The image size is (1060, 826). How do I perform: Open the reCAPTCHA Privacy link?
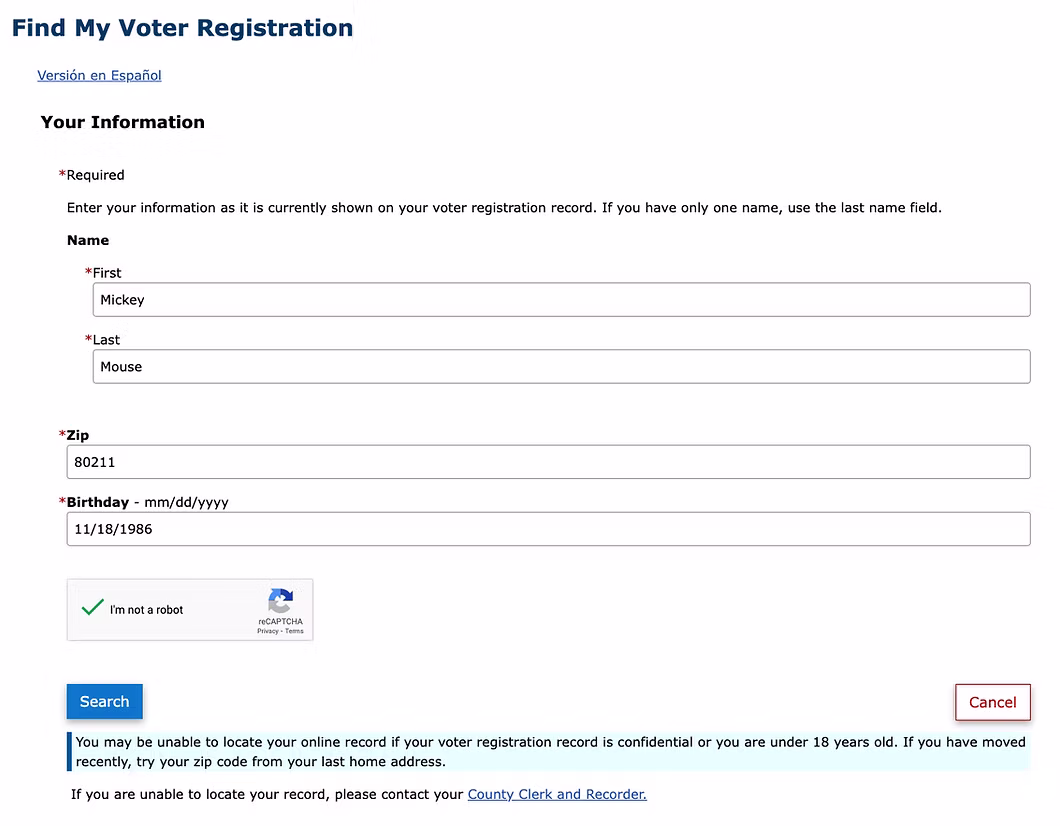click(x=266, y=630)
